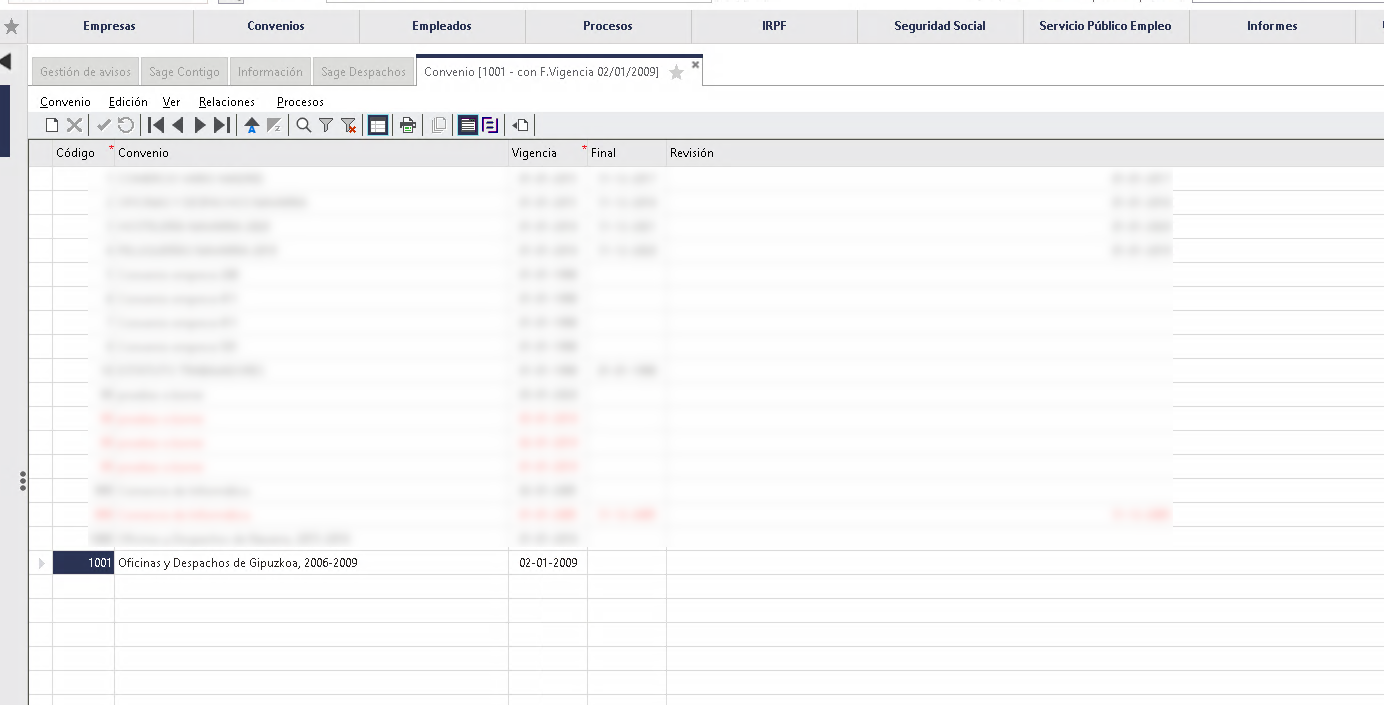Image resolution: width=1384 pixels, height=705 pixels.
Task: Switch to Sage Despachos tab
Action: pyautogui.click(x=363, y=72)
